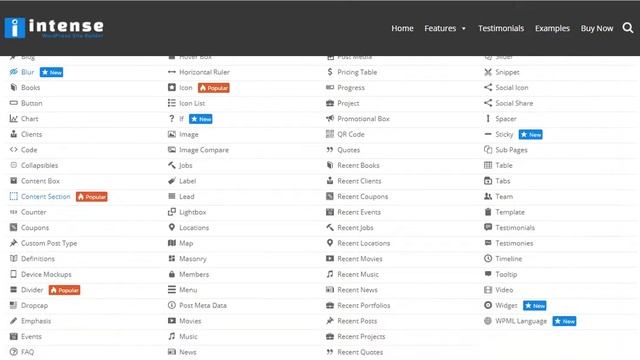Open the Custom Post Type link
The image size is (640, 360).
click(49, 243)
